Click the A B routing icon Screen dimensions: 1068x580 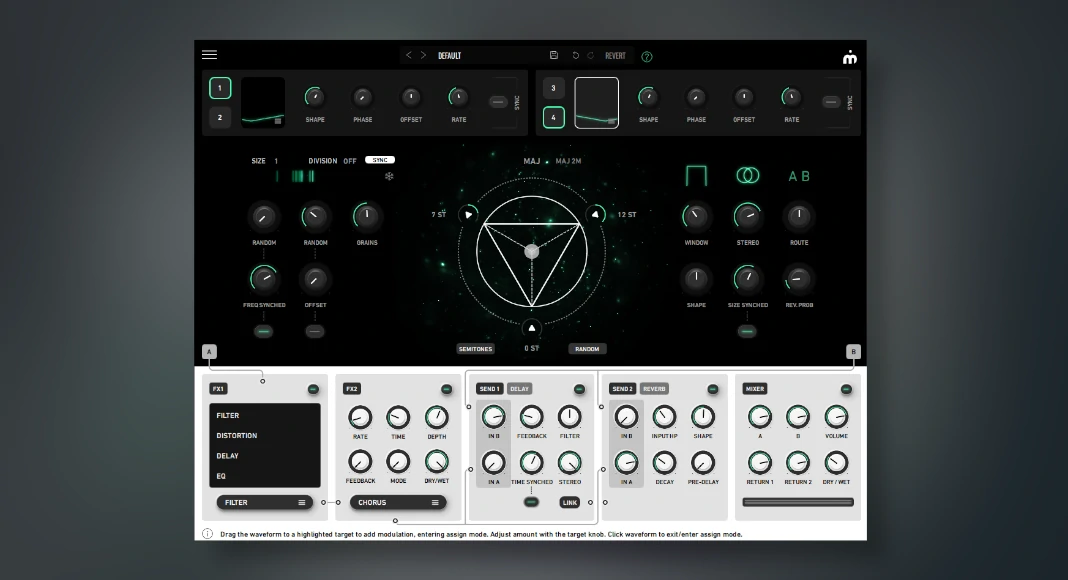(799, 176)
